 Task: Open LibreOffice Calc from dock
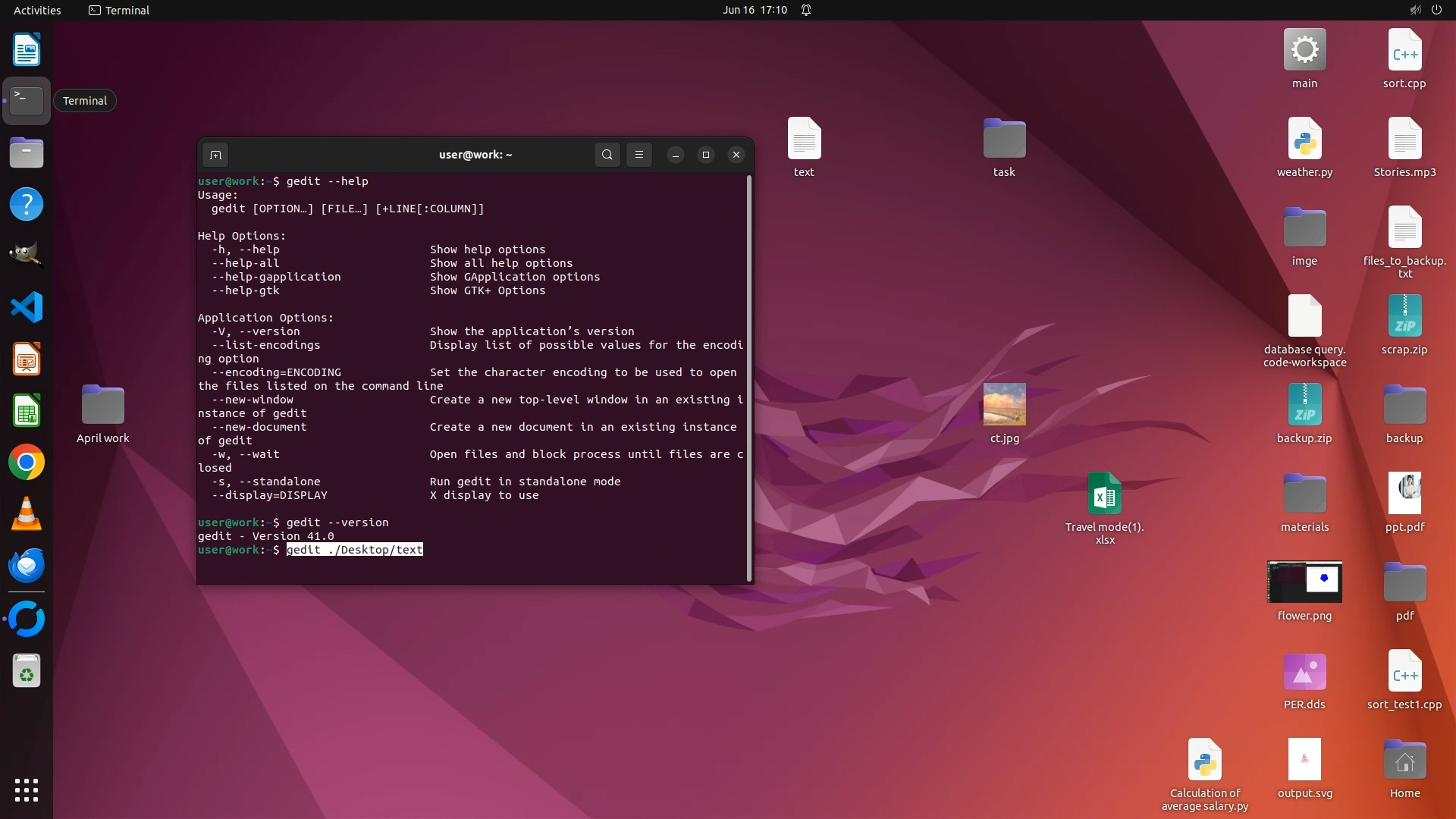(x=27, y=411)
